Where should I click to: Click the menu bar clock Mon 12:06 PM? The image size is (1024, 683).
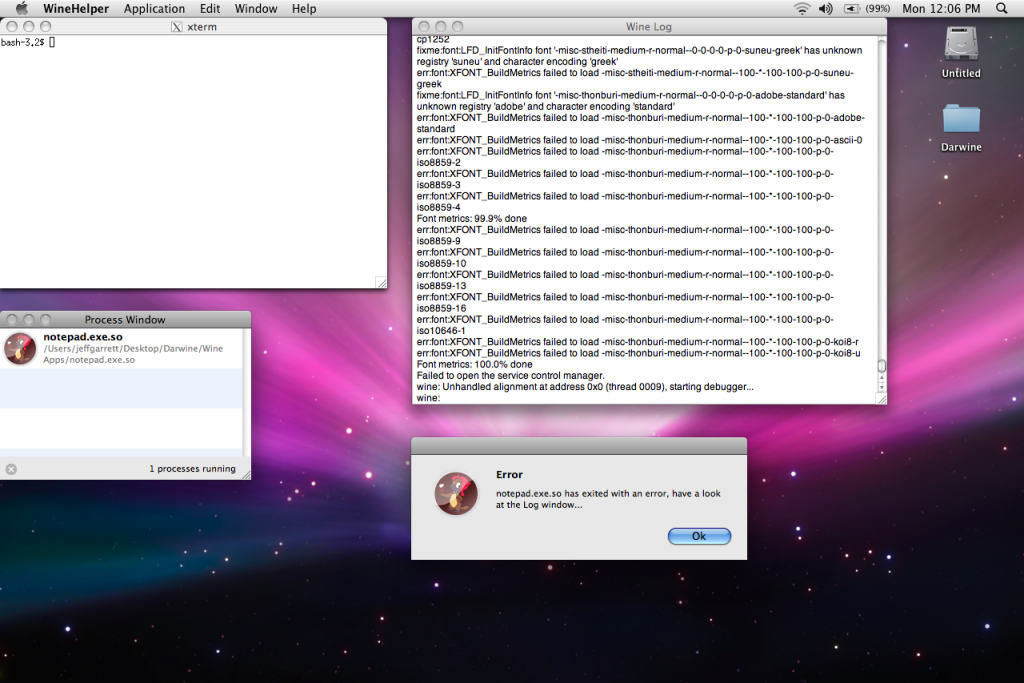coord(941,8)
